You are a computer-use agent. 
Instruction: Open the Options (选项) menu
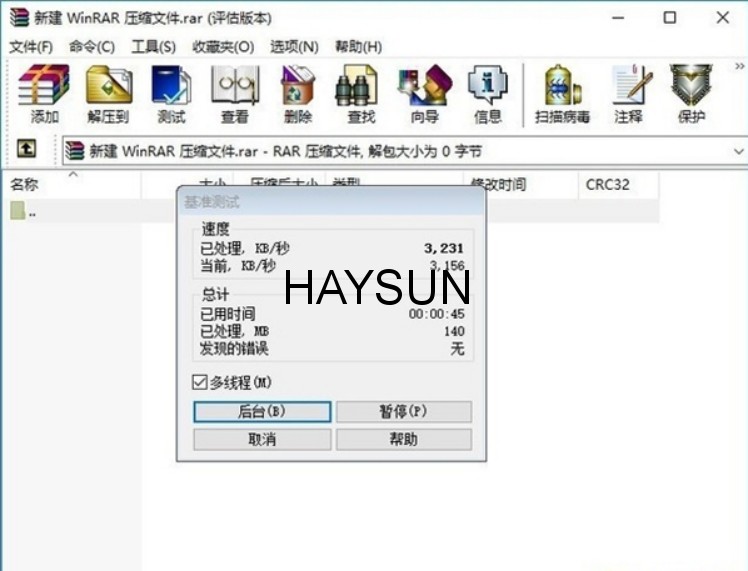point(294,47)
